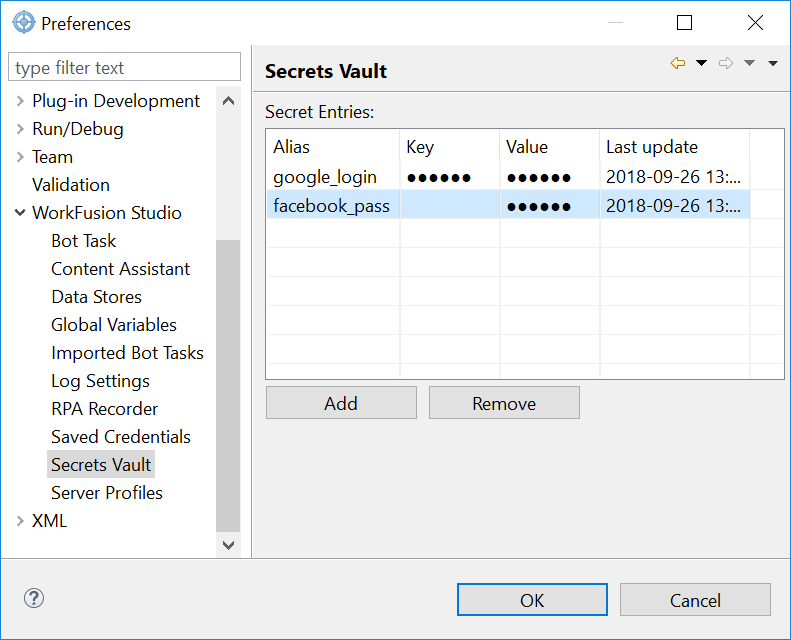Close the Preferences dialog
791x640 pixels.
tap(755, 23)
